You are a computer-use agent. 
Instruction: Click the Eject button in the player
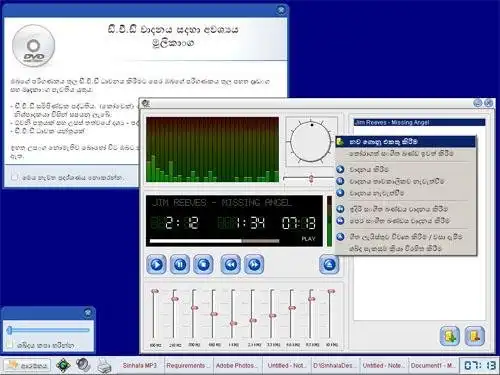[x=329, y=265]
